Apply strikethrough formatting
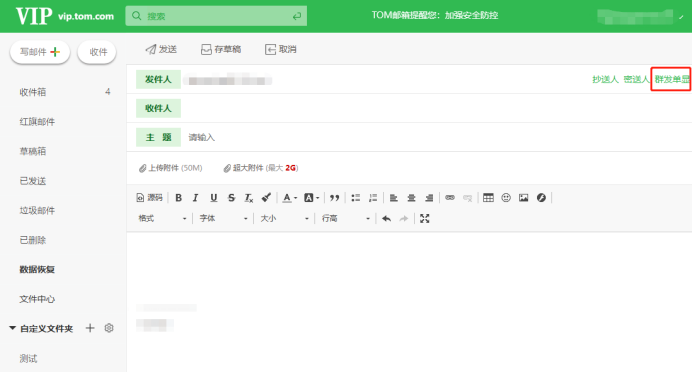This screenshot has width=692, height=373. click(x=231, y=198)
